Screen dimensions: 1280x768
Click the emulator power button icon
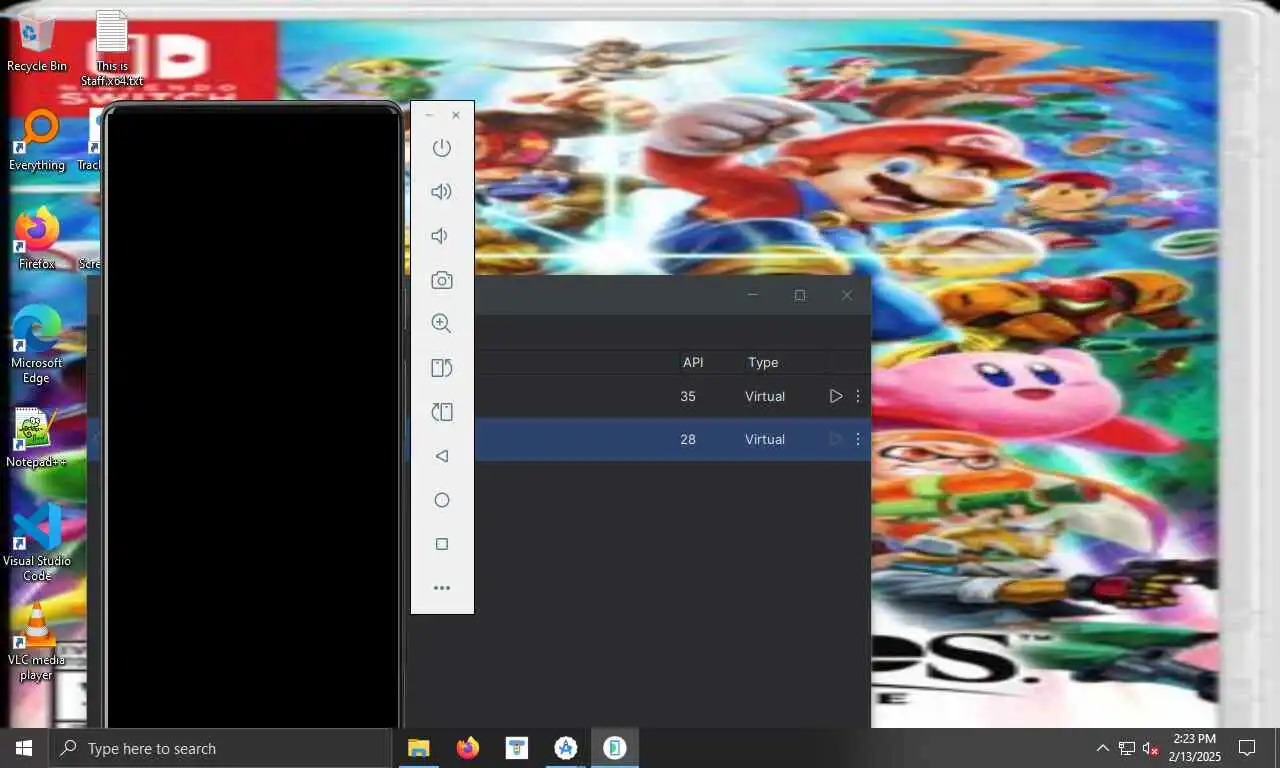point(441,148)
